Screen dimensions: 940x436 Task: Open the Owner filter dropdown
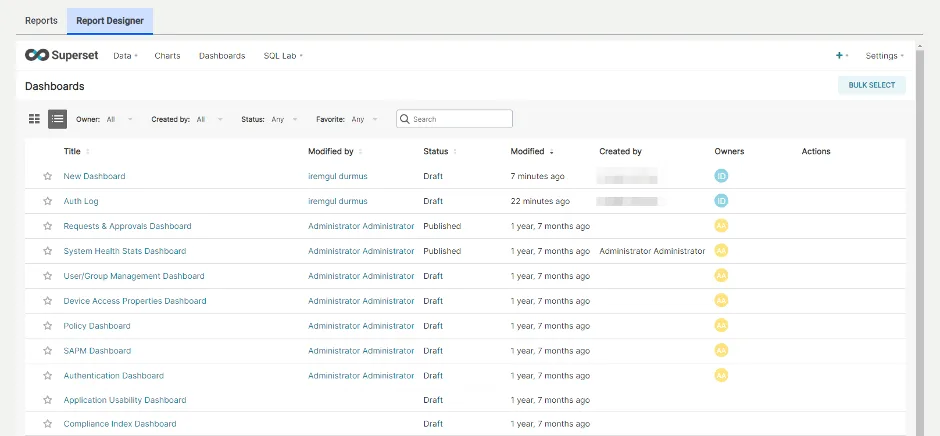coord(119,119)
